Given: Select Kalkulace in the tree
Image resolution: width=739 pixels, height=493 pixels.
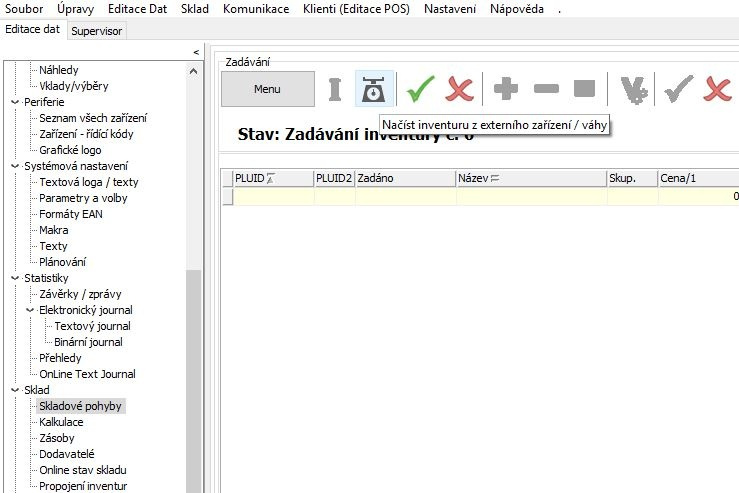Looking at the screenshot, I should coord(64,422).
